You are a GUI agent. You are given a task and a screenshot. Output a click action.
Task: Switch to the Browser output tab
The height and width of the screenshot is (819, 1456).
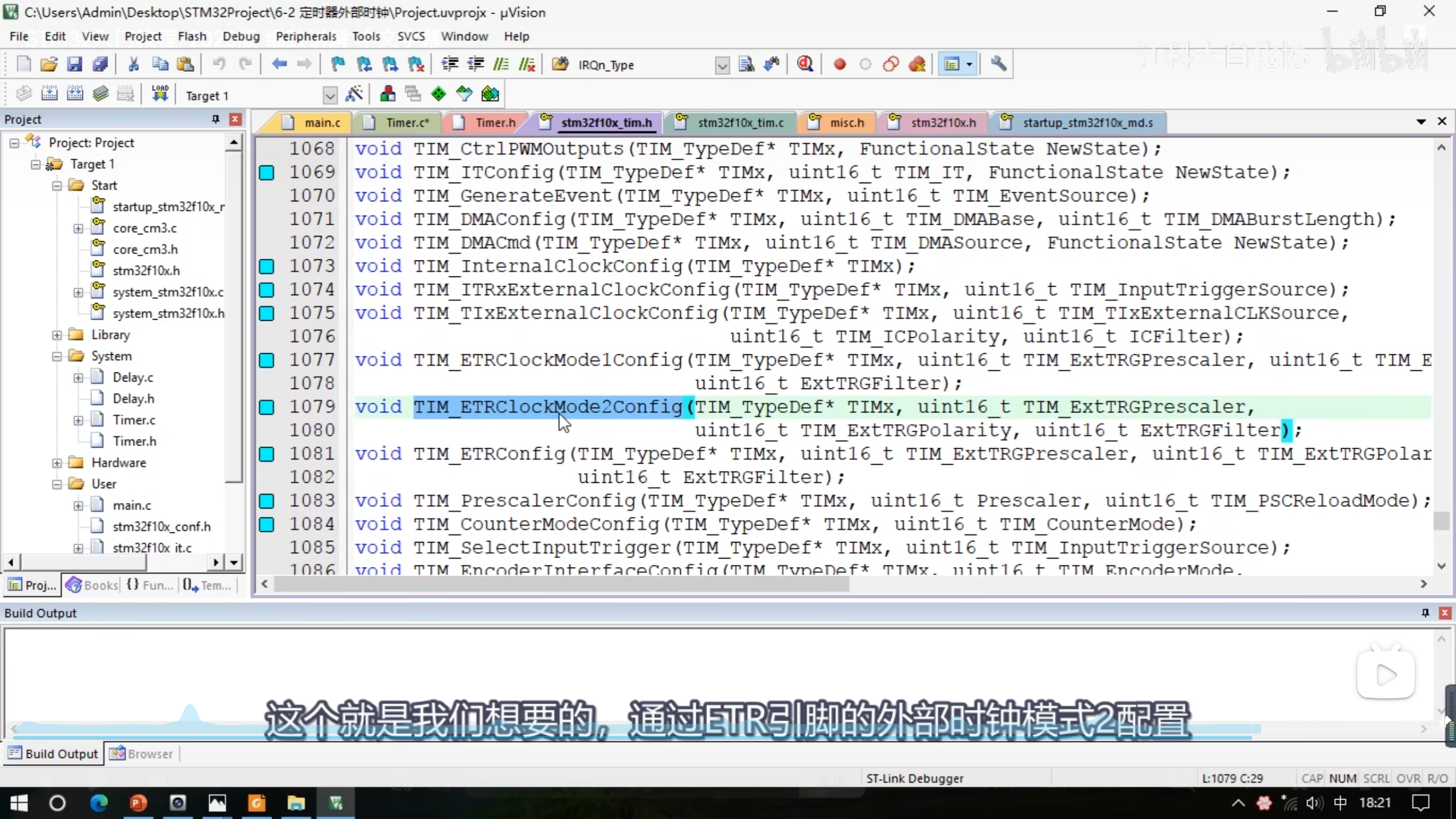coord(142,754)
